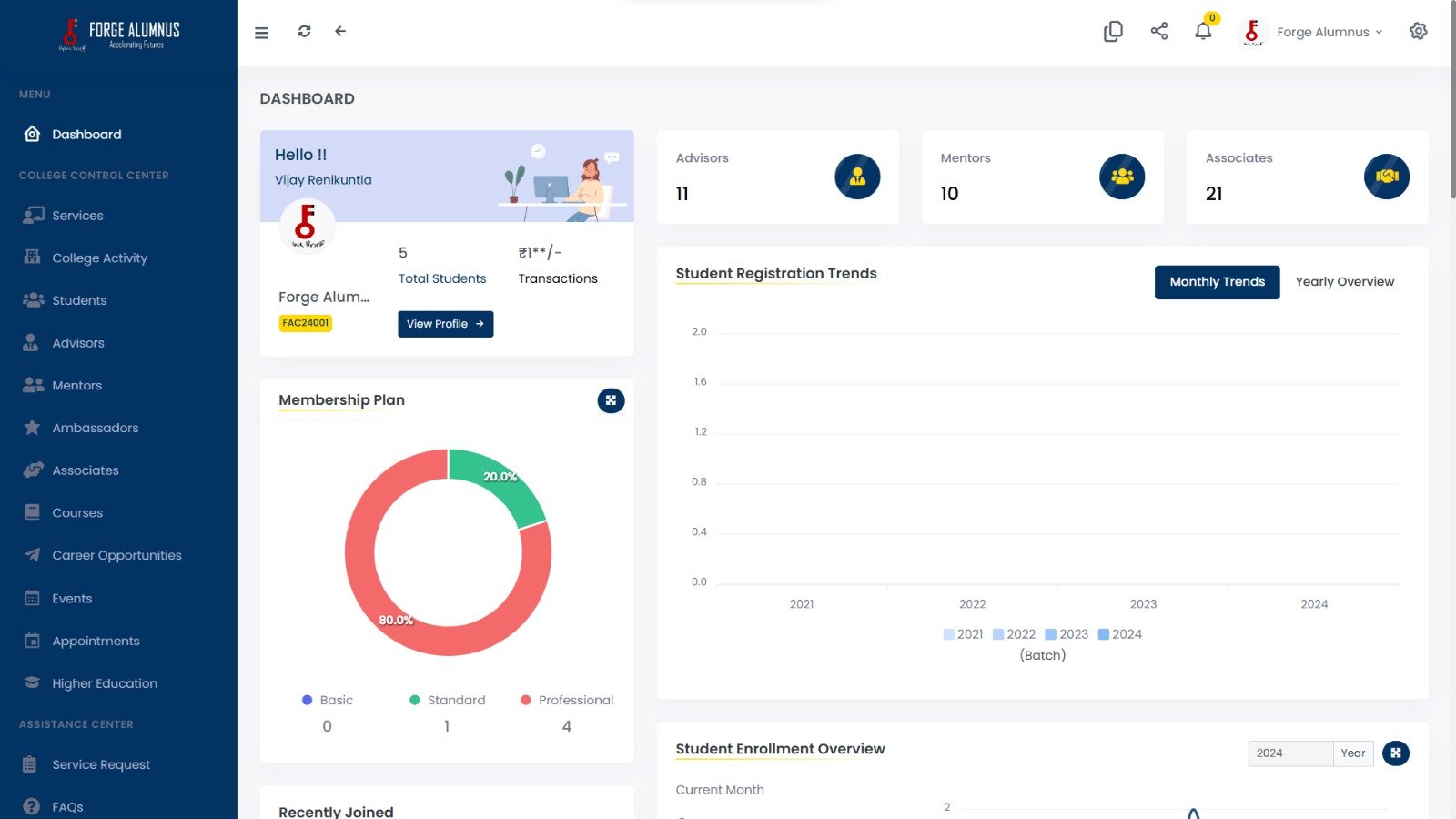
Task: Open Career Opportunities in sidebar
Action: [x=116, y=555]
